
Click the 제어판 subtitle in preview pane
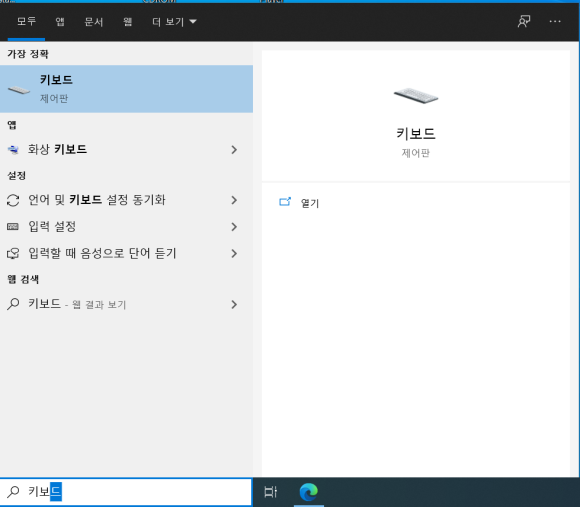click(416, 153)
